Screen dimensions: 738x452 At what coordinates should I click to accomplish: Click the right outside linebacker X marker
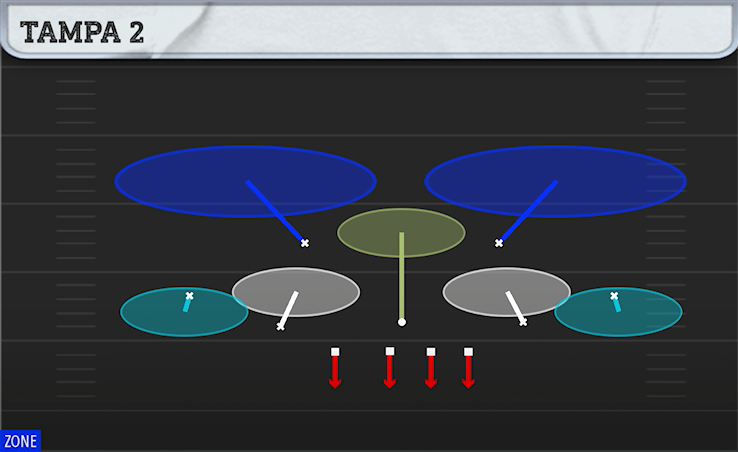(x=523, y=323)
